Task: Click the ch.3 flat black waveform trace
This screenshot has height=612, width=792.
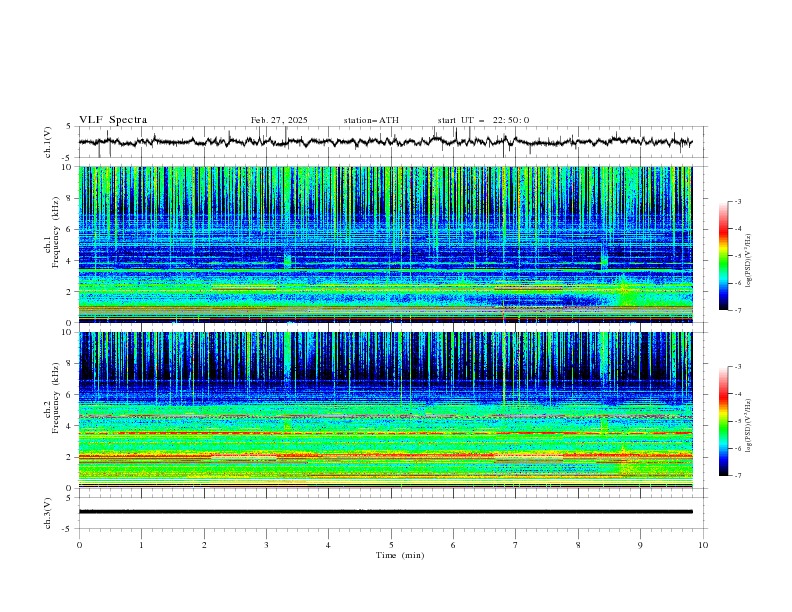Action: 385,512
